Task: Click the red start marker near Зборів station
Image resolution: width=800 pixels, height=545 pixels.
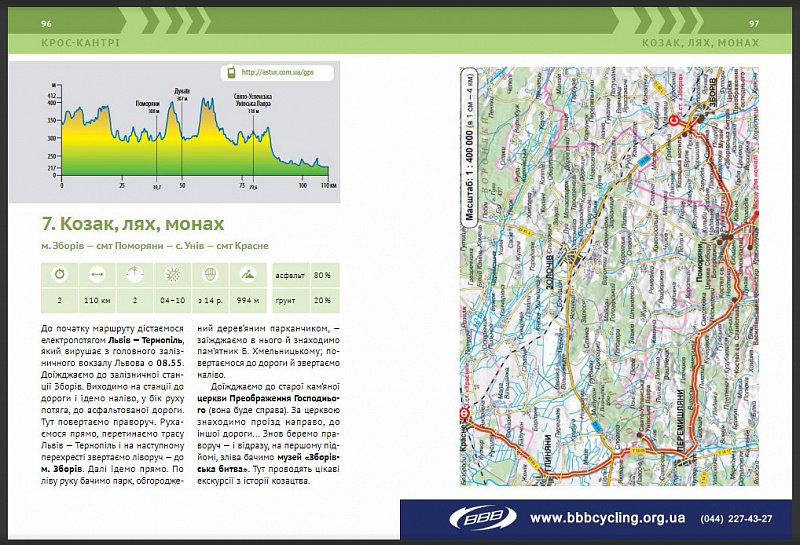Action: pos(673,120)
